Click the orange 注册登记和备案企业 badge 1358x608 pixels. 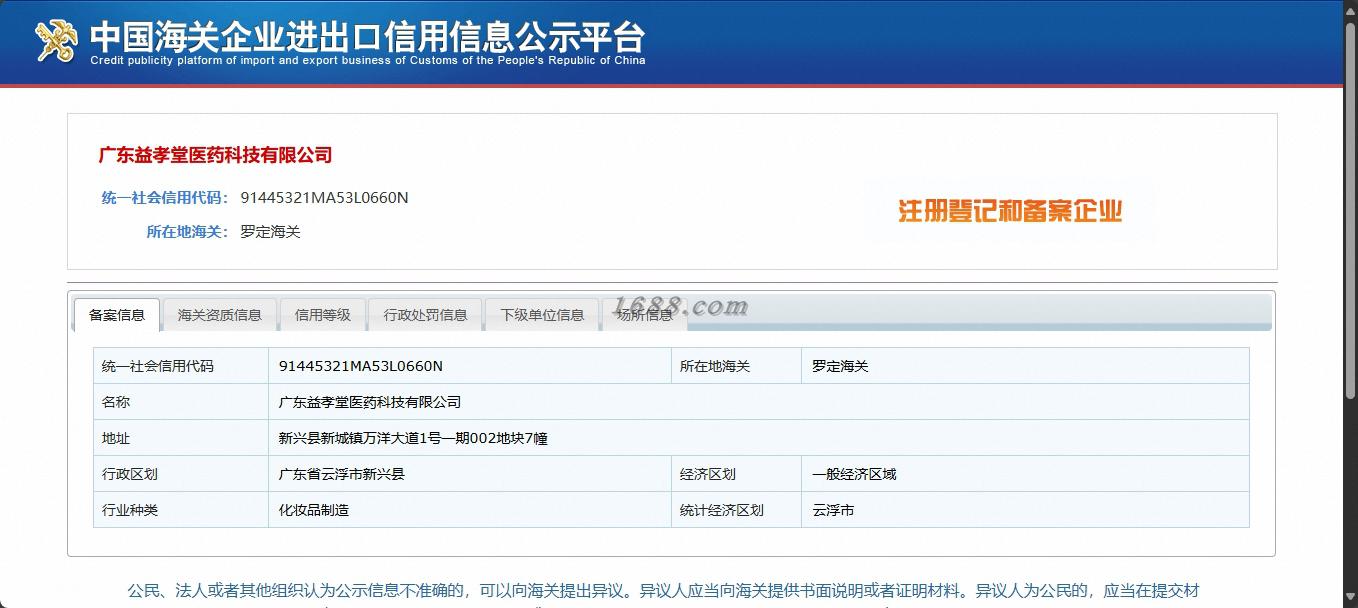[x=1010, y=210]
